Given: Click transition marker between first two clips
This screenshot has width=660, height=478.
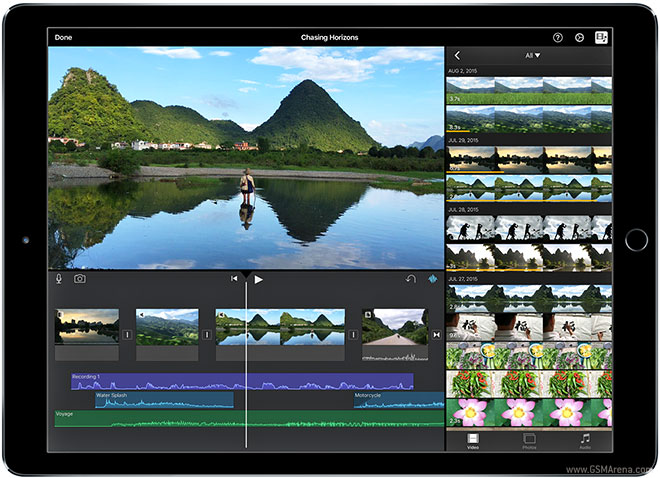Looking at the screenshot, I should (x=127, y=335).
